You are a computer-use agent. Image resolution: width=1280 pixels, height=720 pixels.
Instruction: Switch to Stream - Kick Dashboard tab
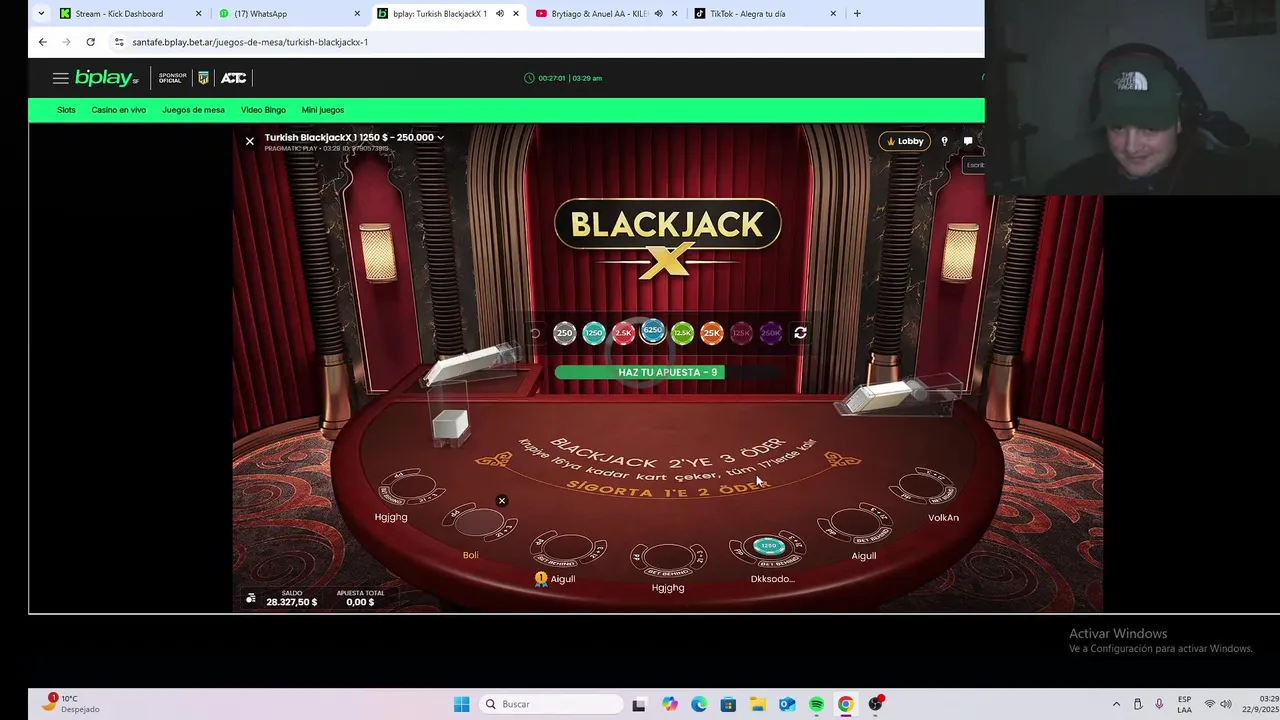130,14
